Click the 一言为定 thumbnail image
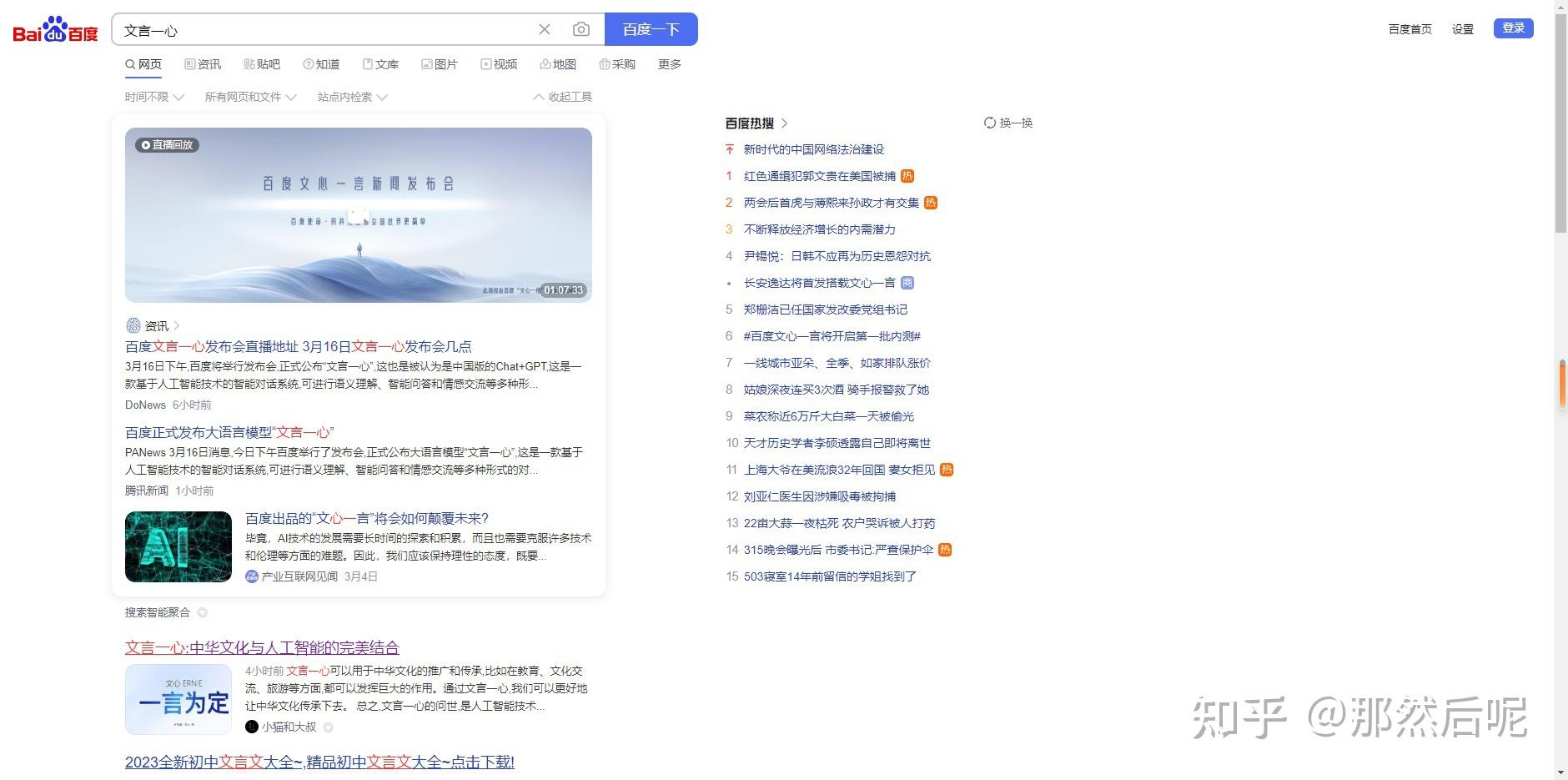Image resolution: width=1568 pixels, height=780 pixels. 178,699
